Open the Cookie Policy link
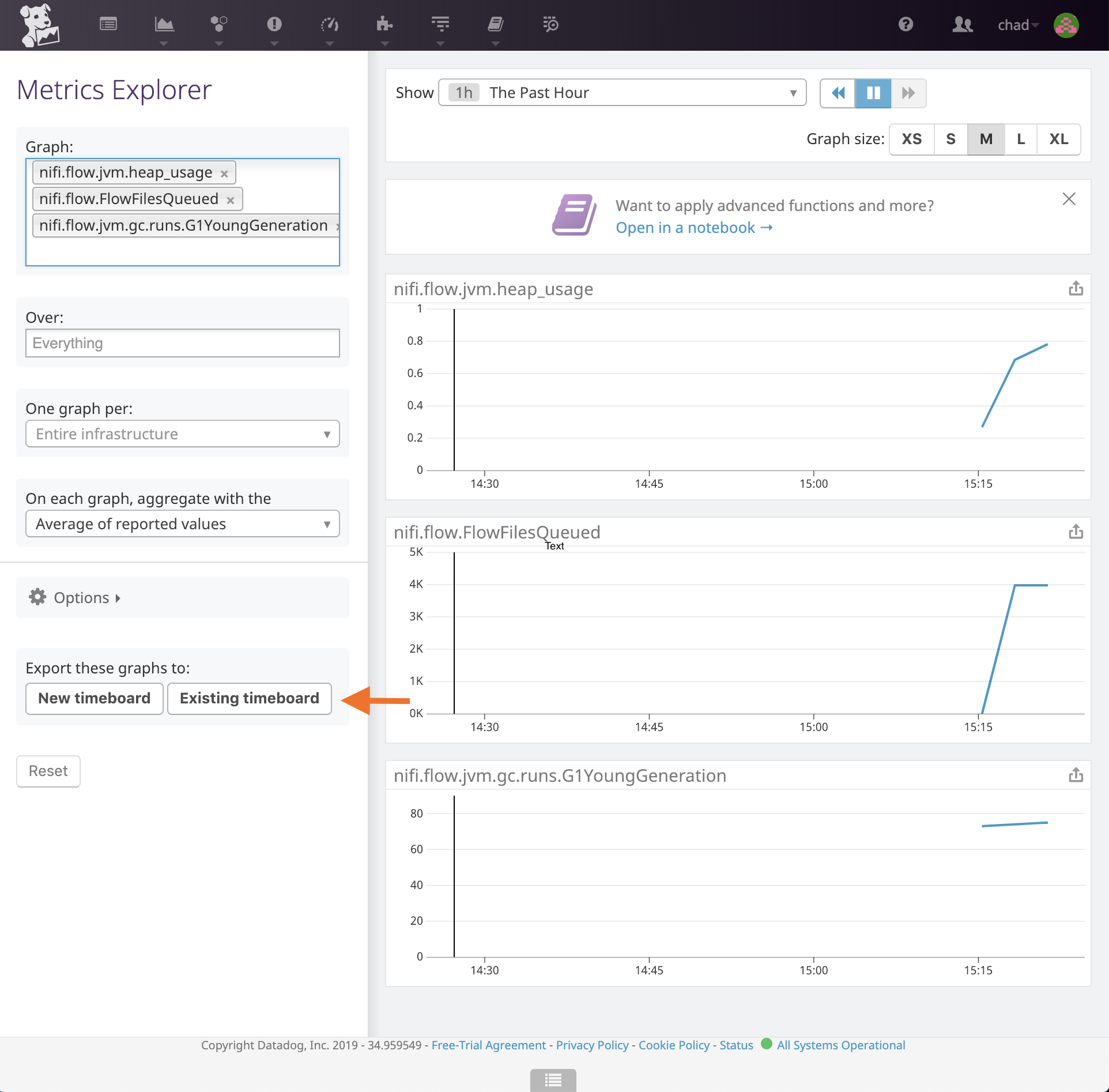This screenshot has width=1109, height=1092. [674, 1045]
